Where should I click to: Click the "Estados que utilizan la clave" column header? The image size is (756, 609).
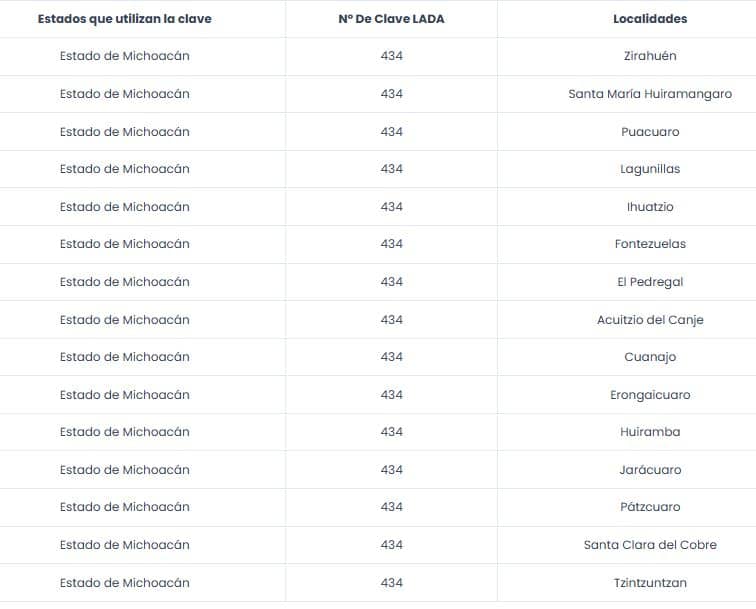pyautogui.click(x=124, y=19)
